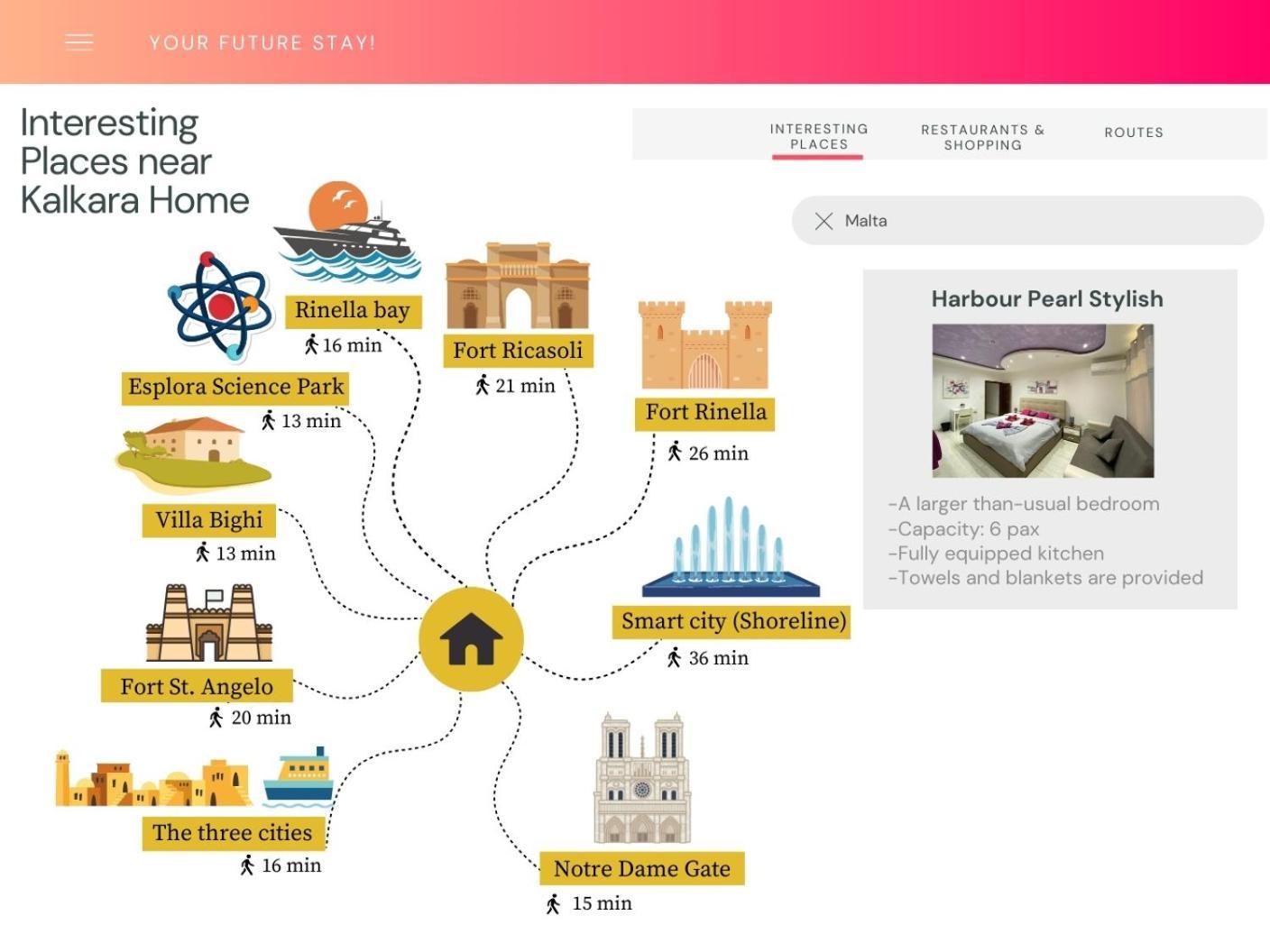Screen dimensions: 1270x952
Task: Click the 'Capacity: 6 pax' text
Action: pyautogui.click(x=964, y=529)
